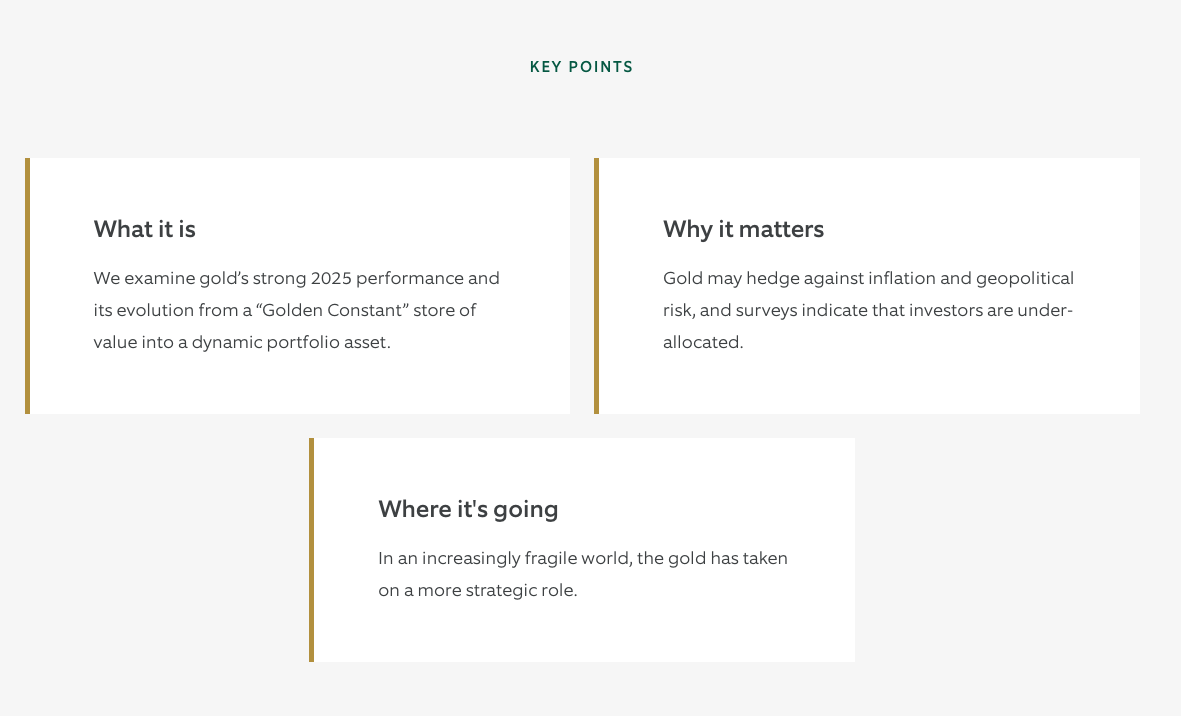1181x716 pixels.
Task: Click the words "gold has taken" in bottom card
Action: pyautogui.click(x=728, y=558)
